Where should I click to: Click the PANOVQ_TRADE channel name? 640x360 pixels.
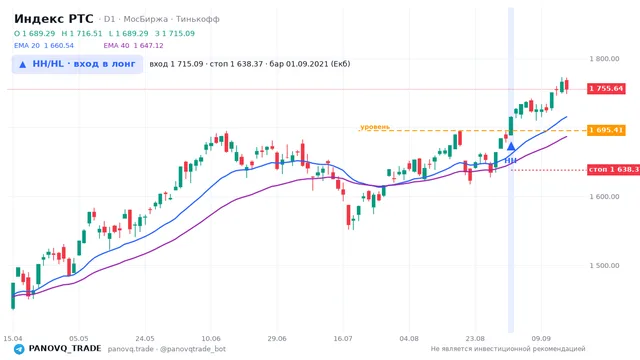(x=65, y=349)
